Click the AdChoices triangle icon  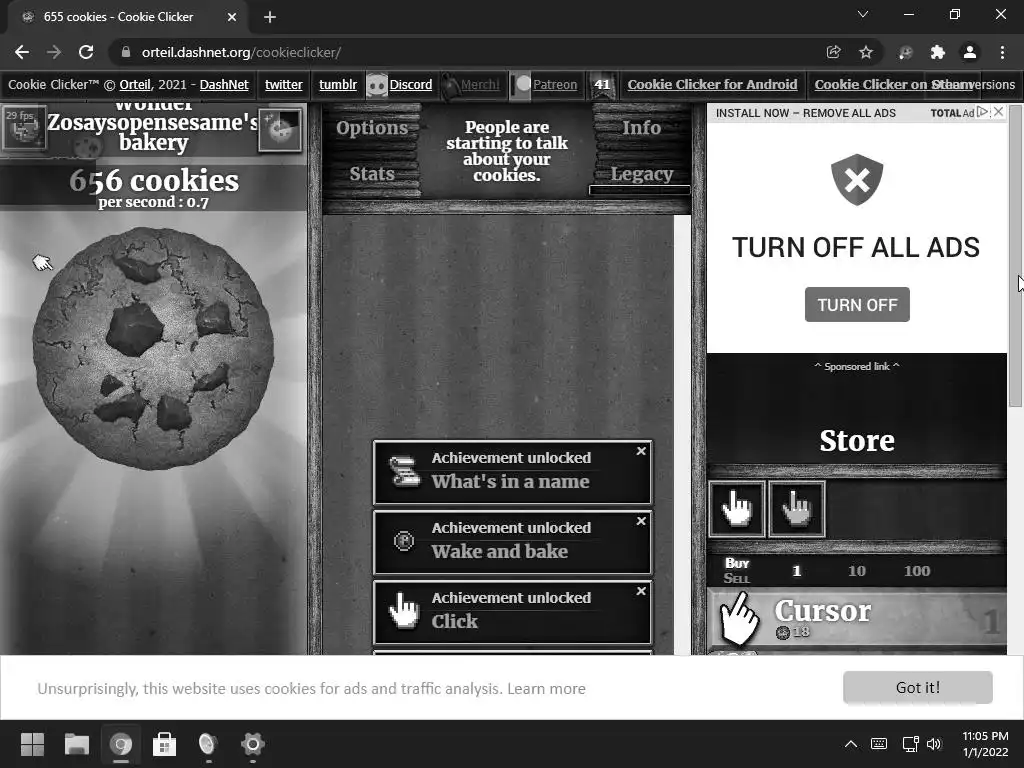(983, 112)
